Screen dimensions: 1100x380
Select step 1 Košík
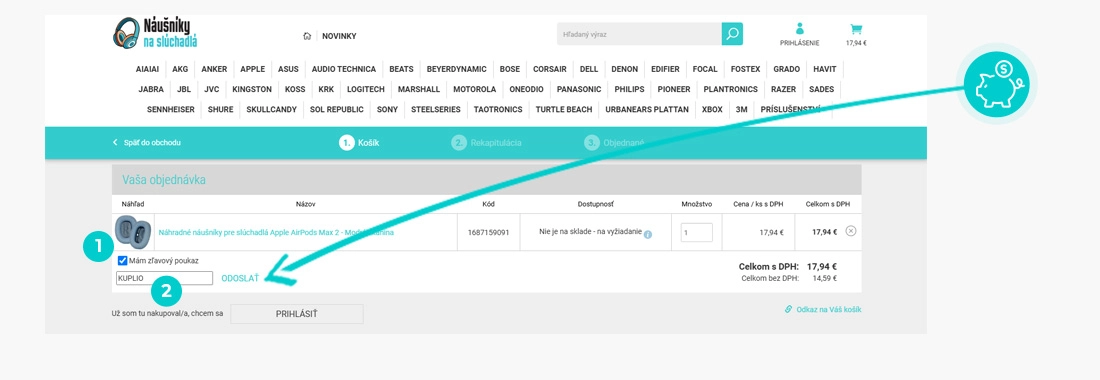click(x=359, y=142)
